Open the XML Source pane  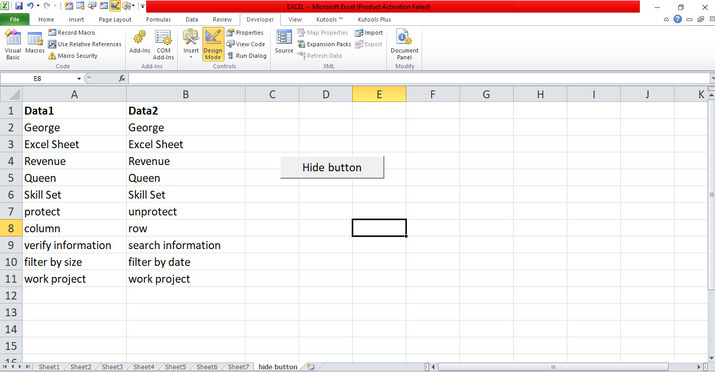pos(284,42)
